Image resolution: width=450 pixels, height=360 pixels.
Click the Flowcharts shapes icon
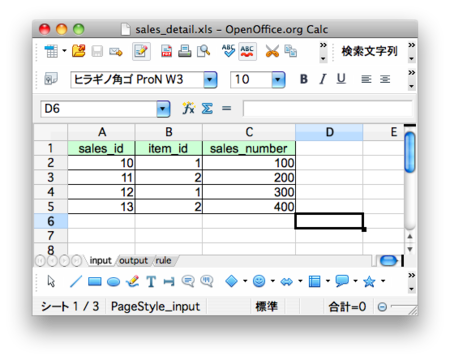click(x=314, y=282)
